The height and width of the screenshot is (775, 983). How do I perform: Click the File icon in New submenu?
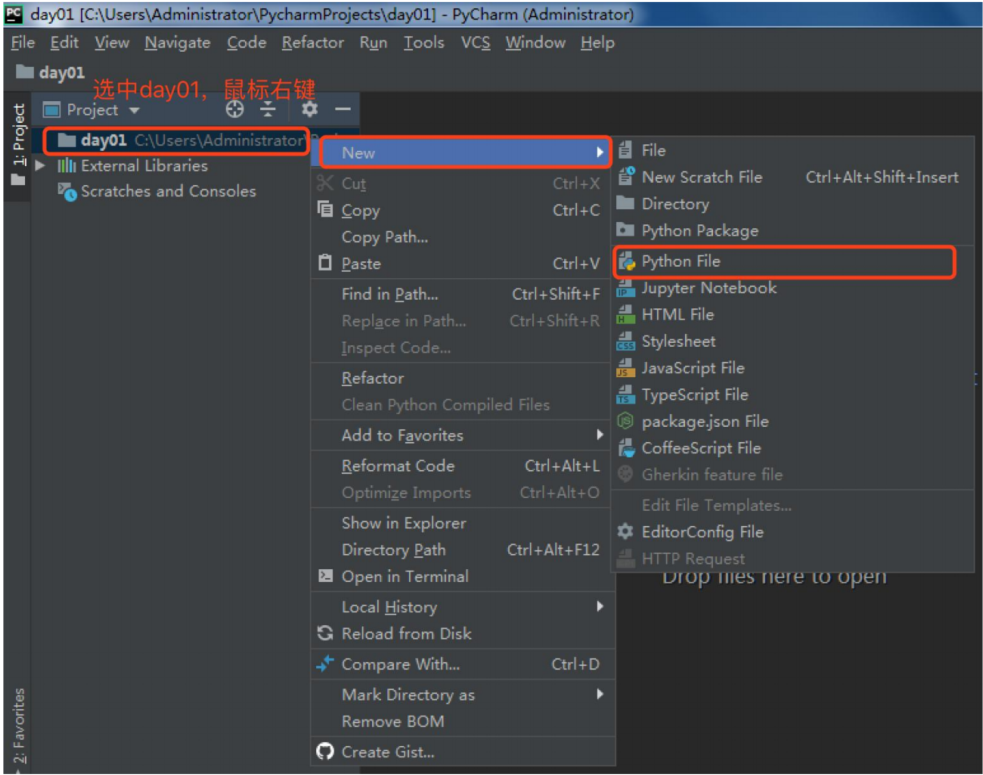click(x=626, y=150)
